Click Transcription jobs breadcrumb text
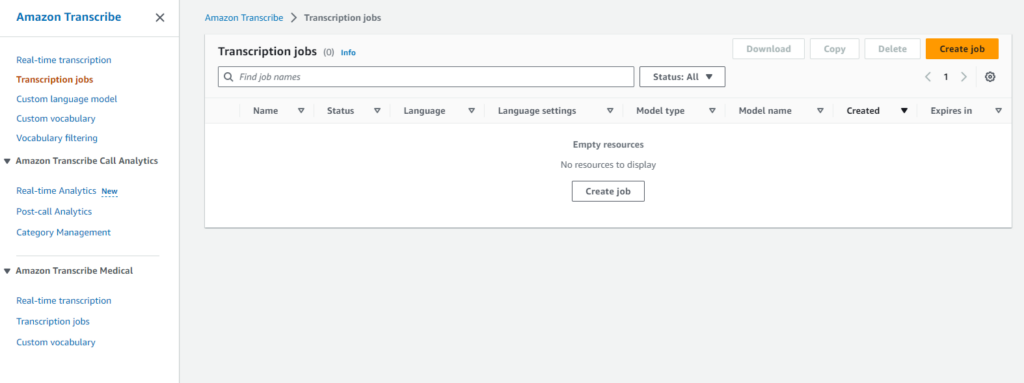This screenshot has width=1024, height=383. point(342,18)
